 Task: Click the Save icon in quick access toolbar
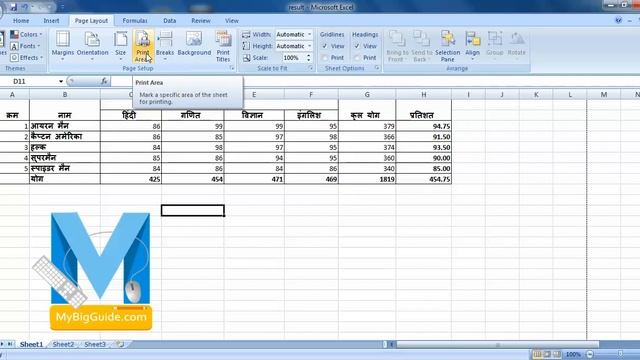point(13,7)
